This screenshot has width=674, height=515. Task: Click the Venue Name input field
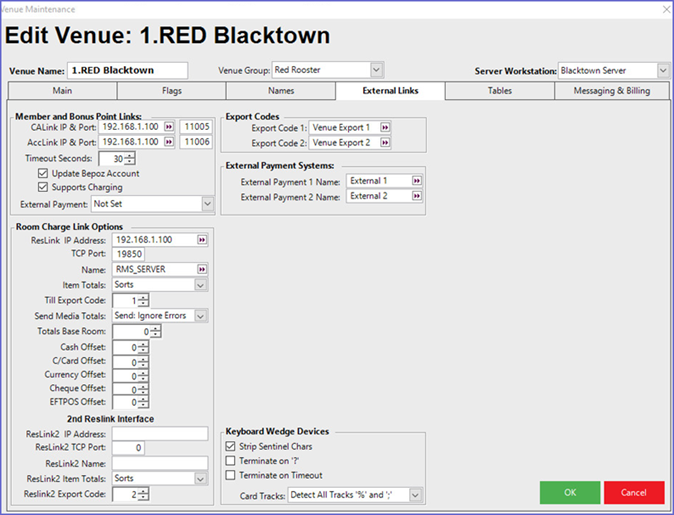click(128, 71)
